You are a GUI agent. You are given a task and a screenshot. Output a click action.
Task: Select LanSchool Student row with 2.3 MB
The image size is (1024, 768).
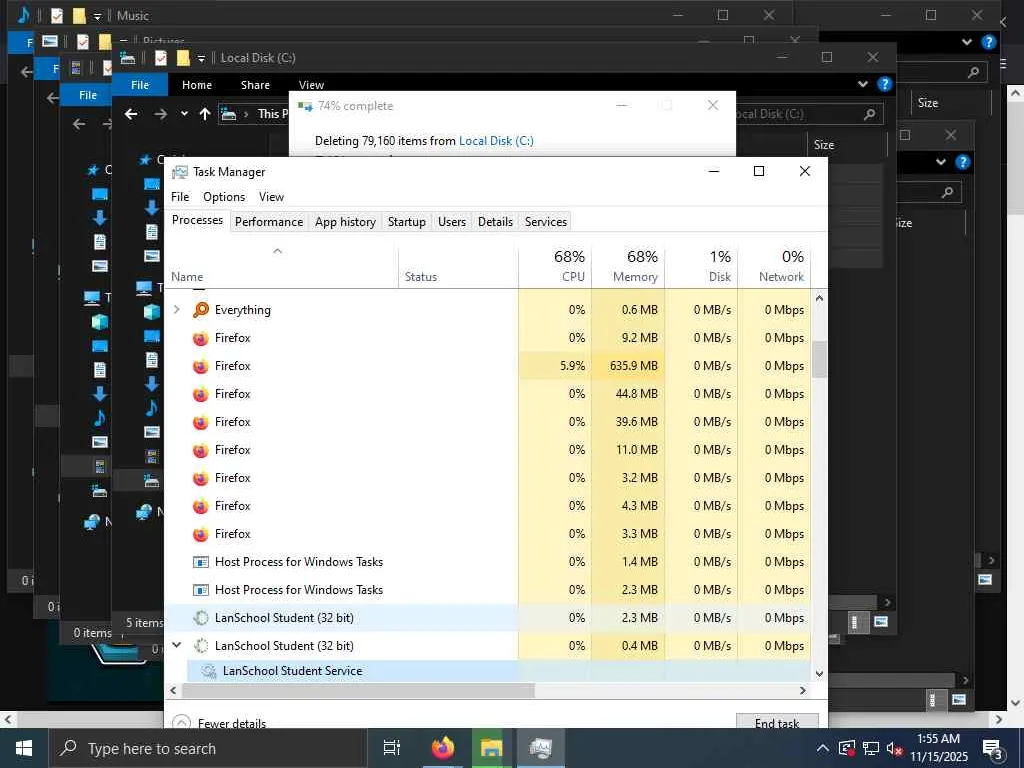coord(487,618)
